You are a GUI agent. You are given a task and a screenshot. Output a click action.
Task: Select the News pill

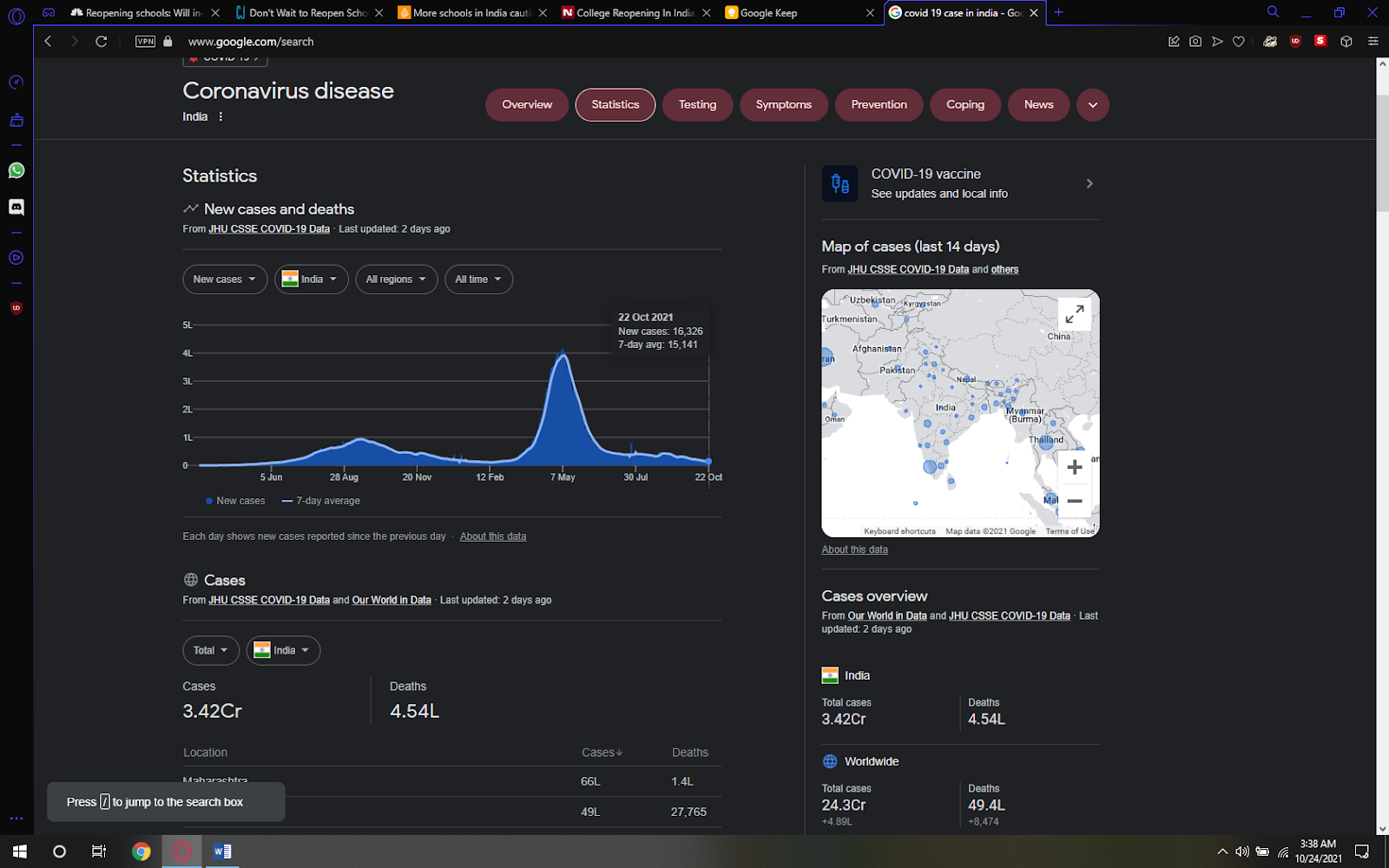click(x=1038, y=105)
